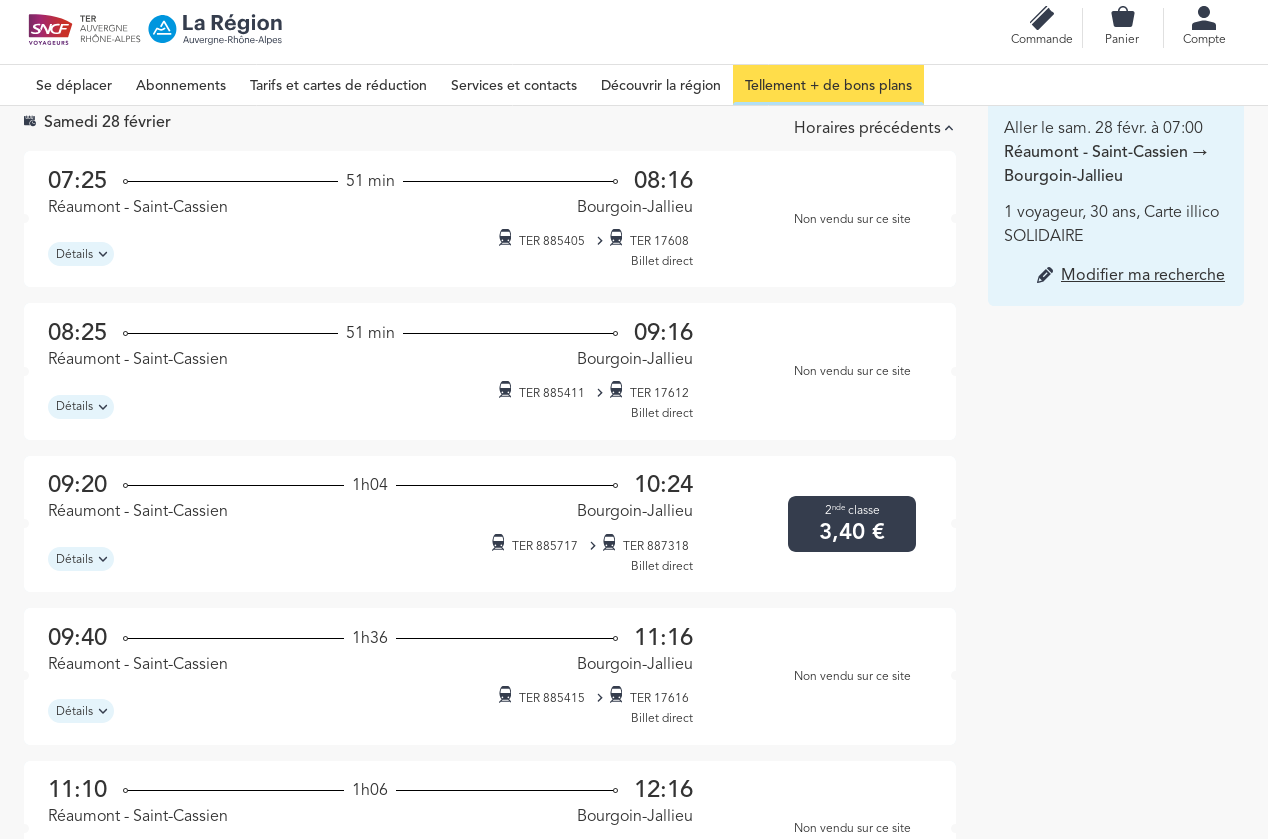Open Tarifs et cartes de réduction menu

tap(338, 86)
